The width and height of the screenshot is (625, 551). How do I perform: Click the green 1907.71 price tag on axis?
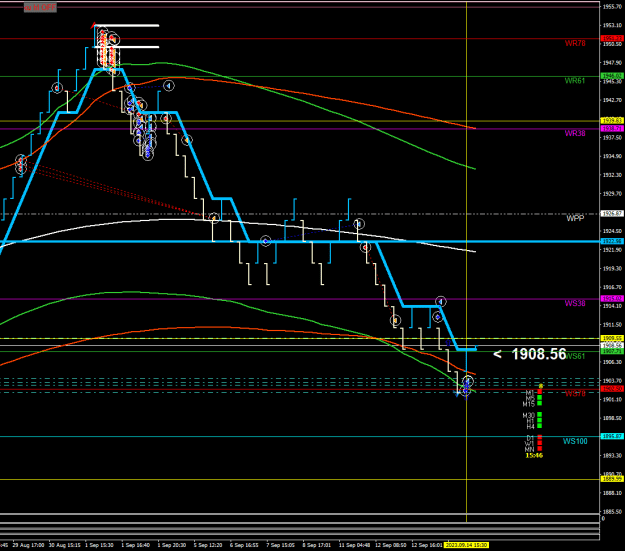tap(612, 351)
